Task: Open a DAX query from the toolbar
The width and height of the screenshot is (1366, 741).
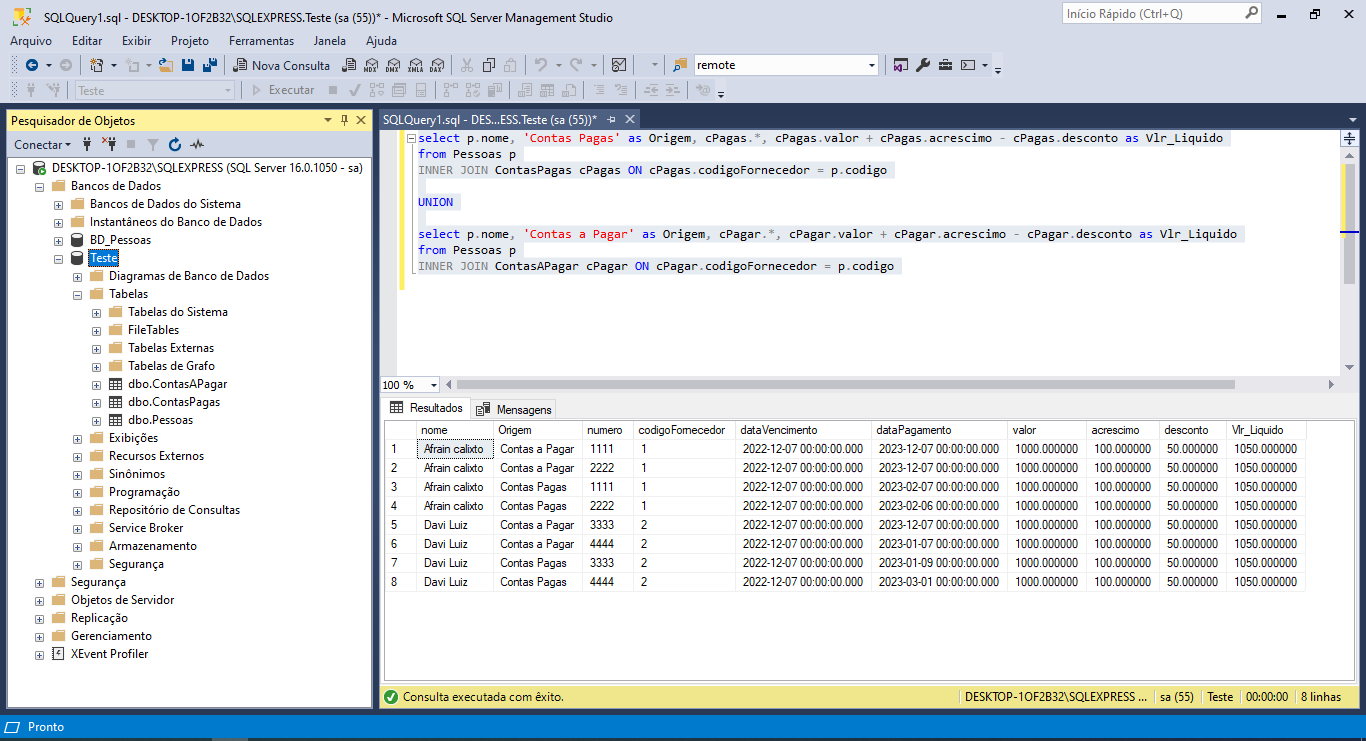Action: (438, 64)
